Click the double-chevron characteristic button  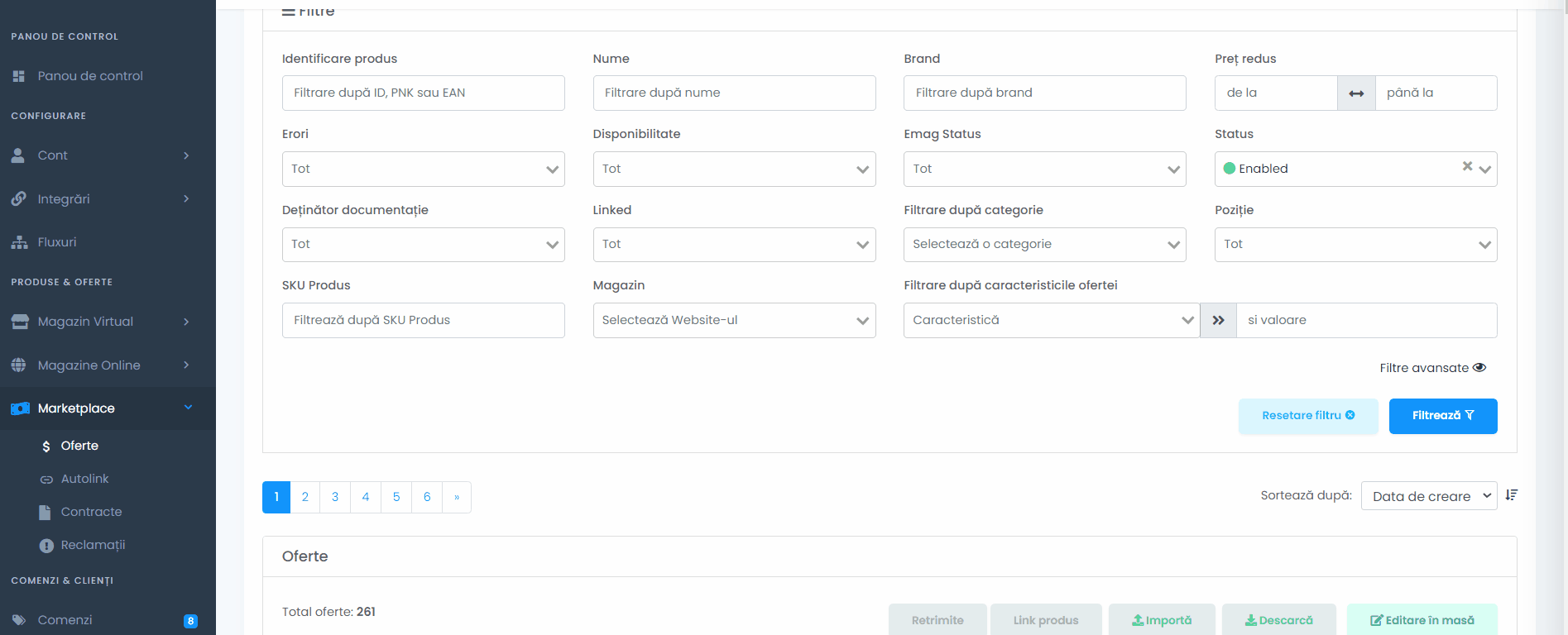pyautogui.click(x=1218, y=321)
